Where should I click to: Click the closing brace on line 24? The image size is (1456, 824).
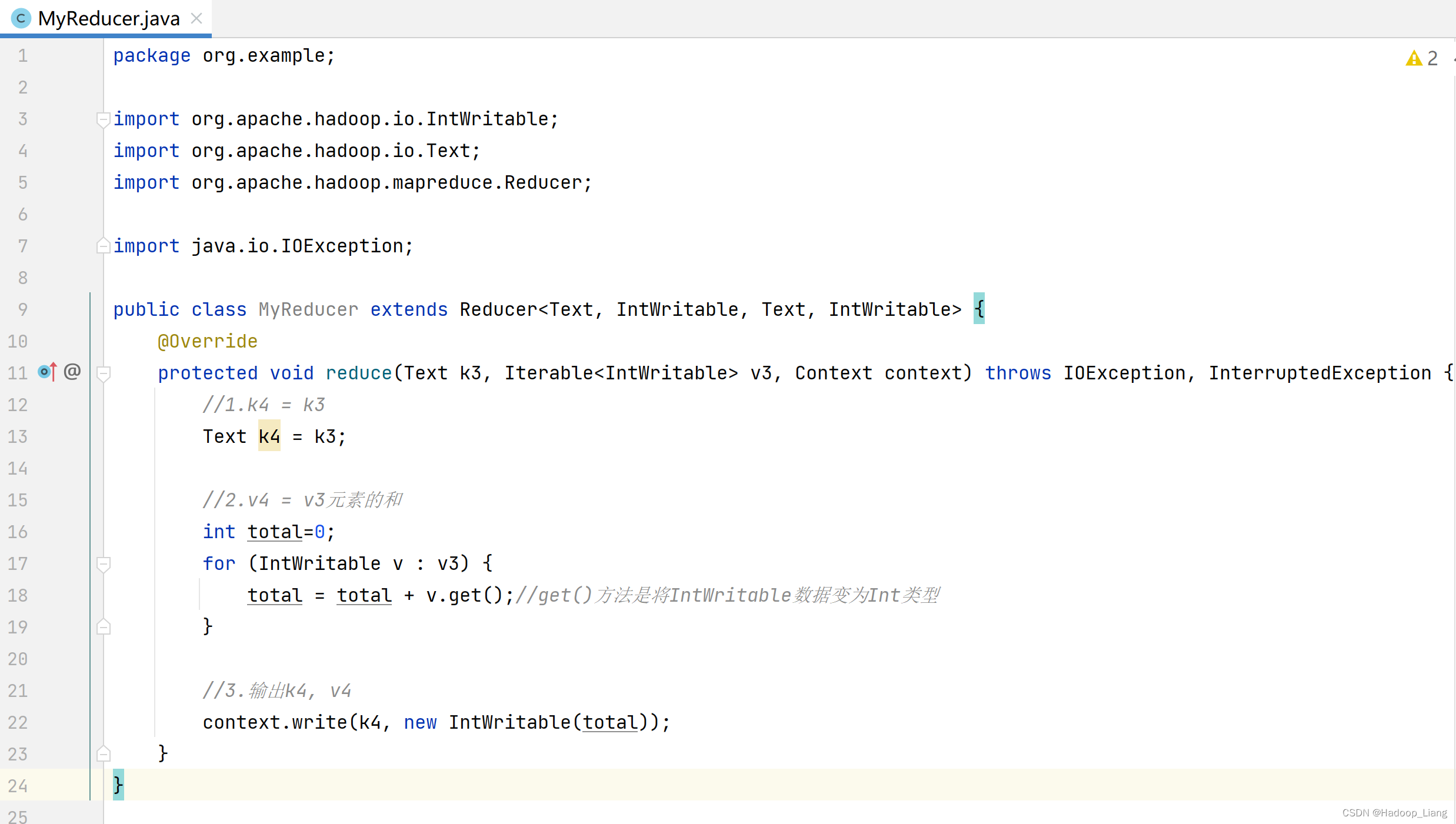coord(118,785)
